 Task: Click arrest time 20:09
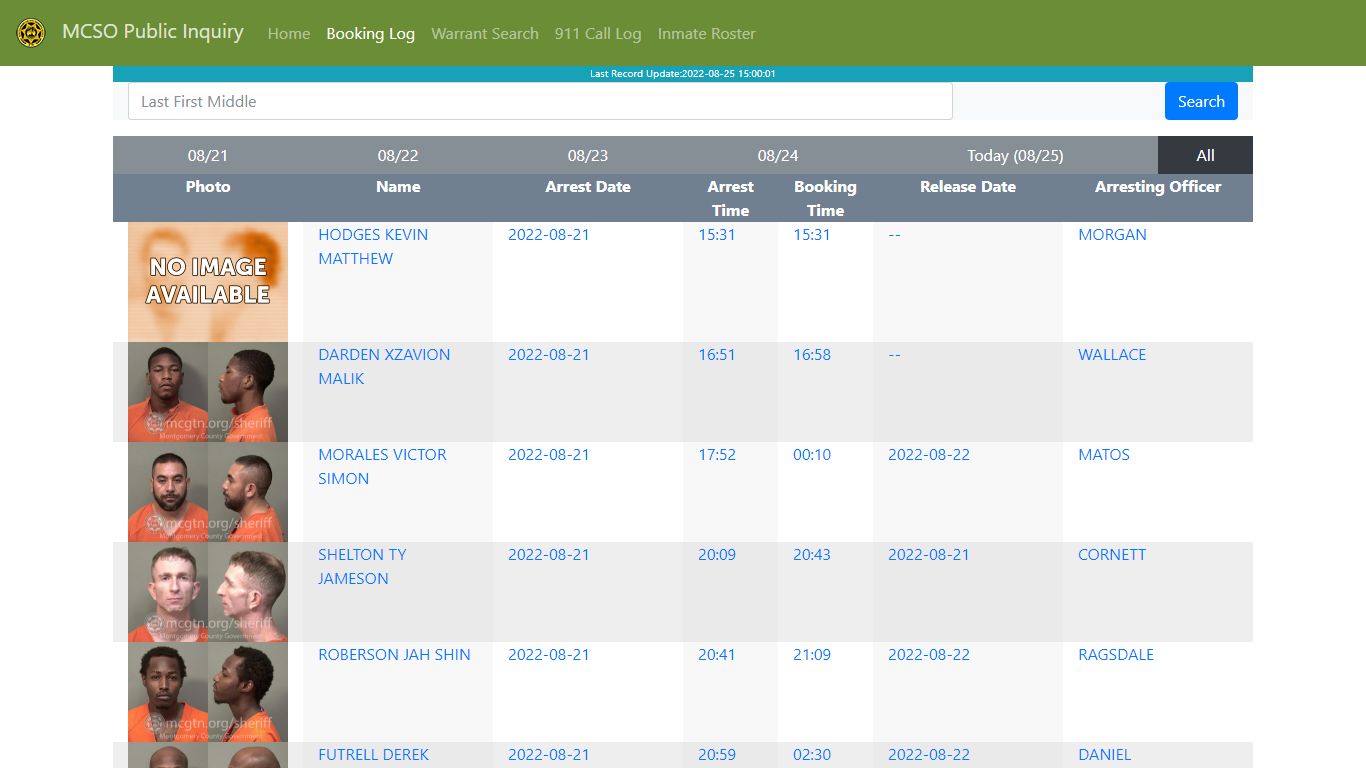717,554
